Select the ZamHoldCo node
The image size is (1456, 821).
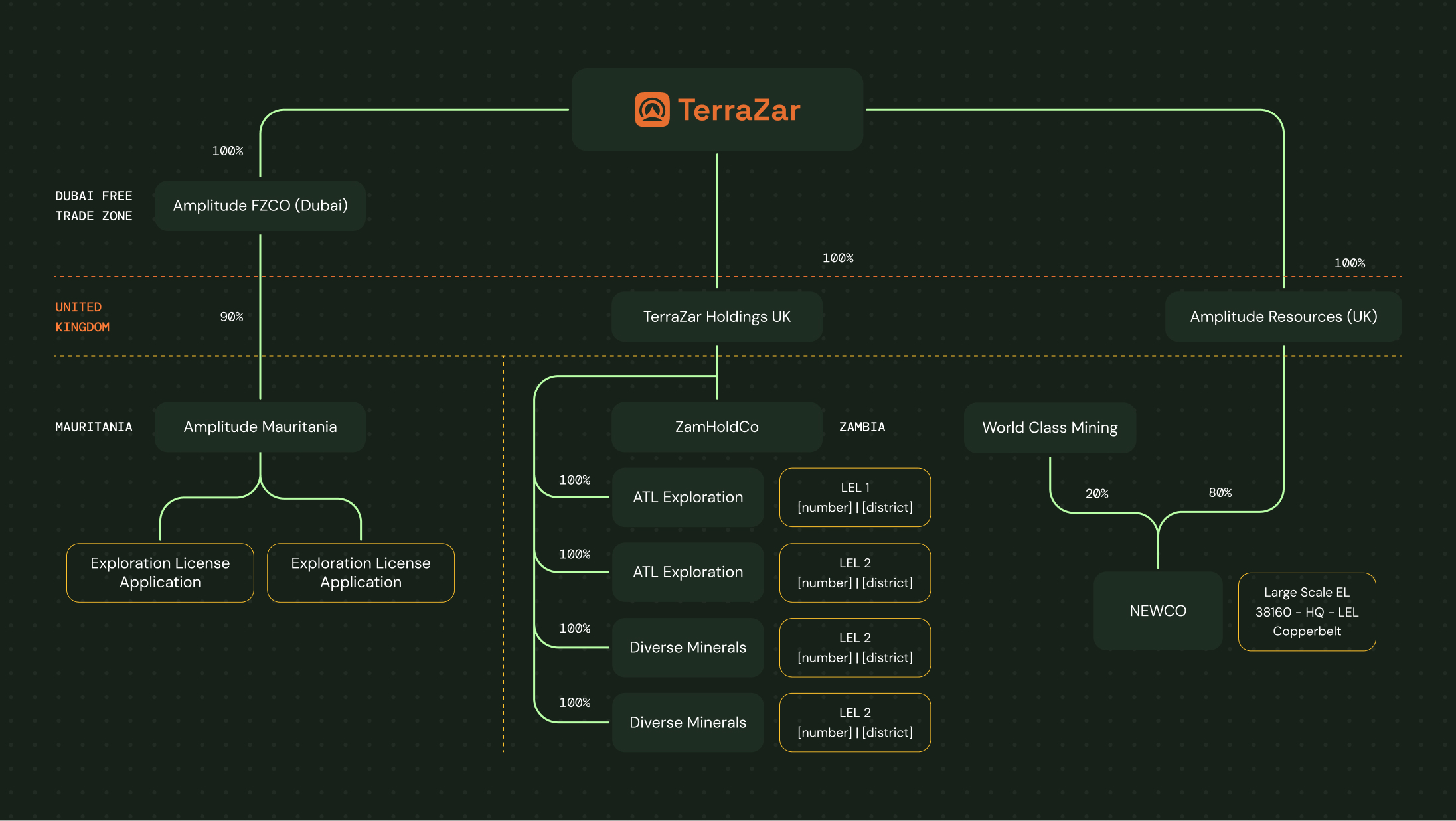pyautogui.click(x=716, y=427)
